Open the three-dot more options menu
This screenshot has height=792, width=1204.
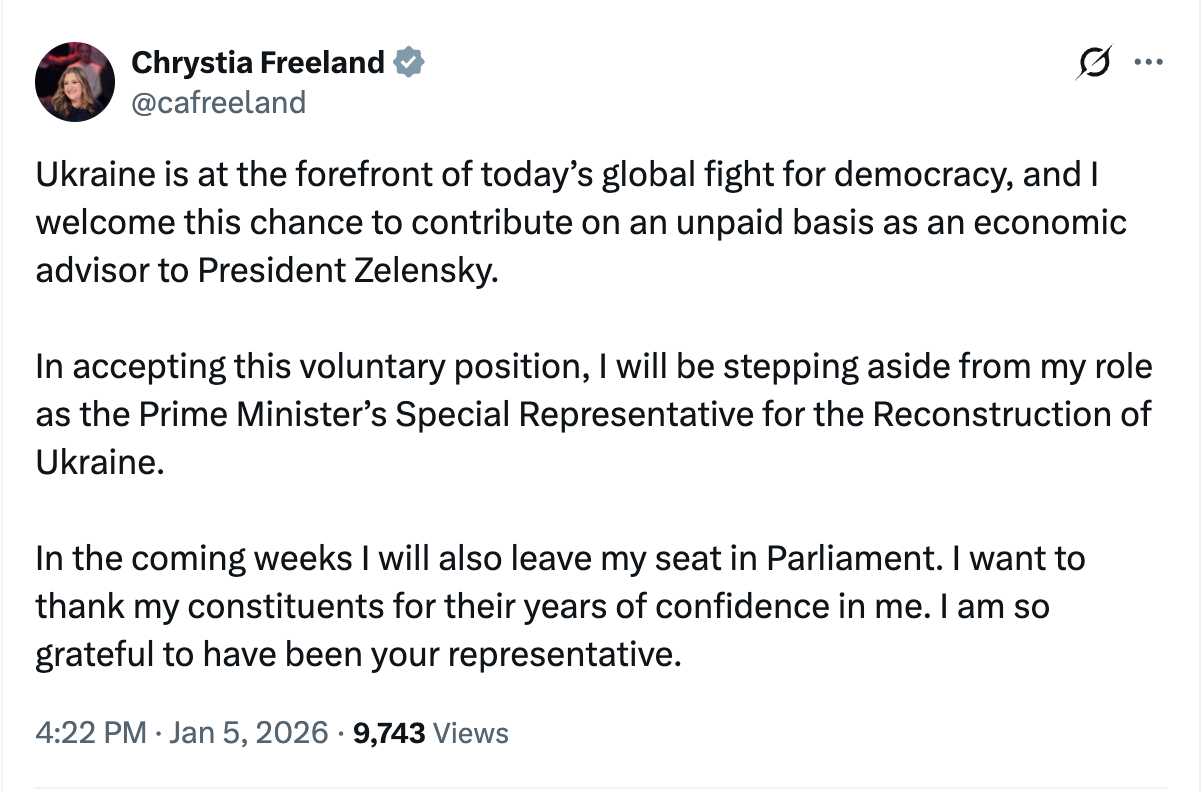1148,63
